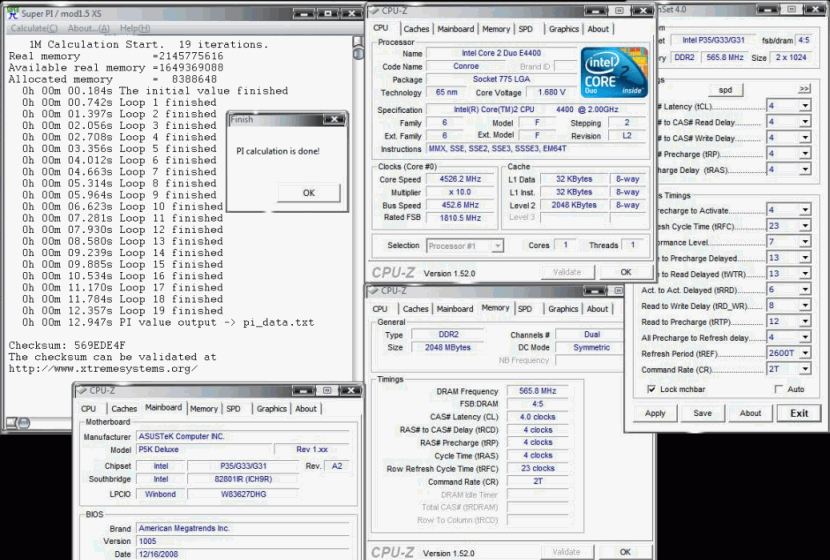This screenshot has height=560, width=830.
Task: Open the Read to Precharge (tRTP) dropdown
Action: pos(805,321)
